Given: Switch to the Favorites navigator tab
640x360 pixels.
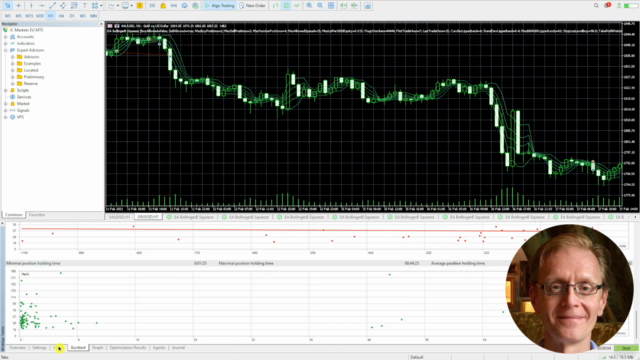Looking at the screenshot, I should pyautogui.click(x=37, y=215).
